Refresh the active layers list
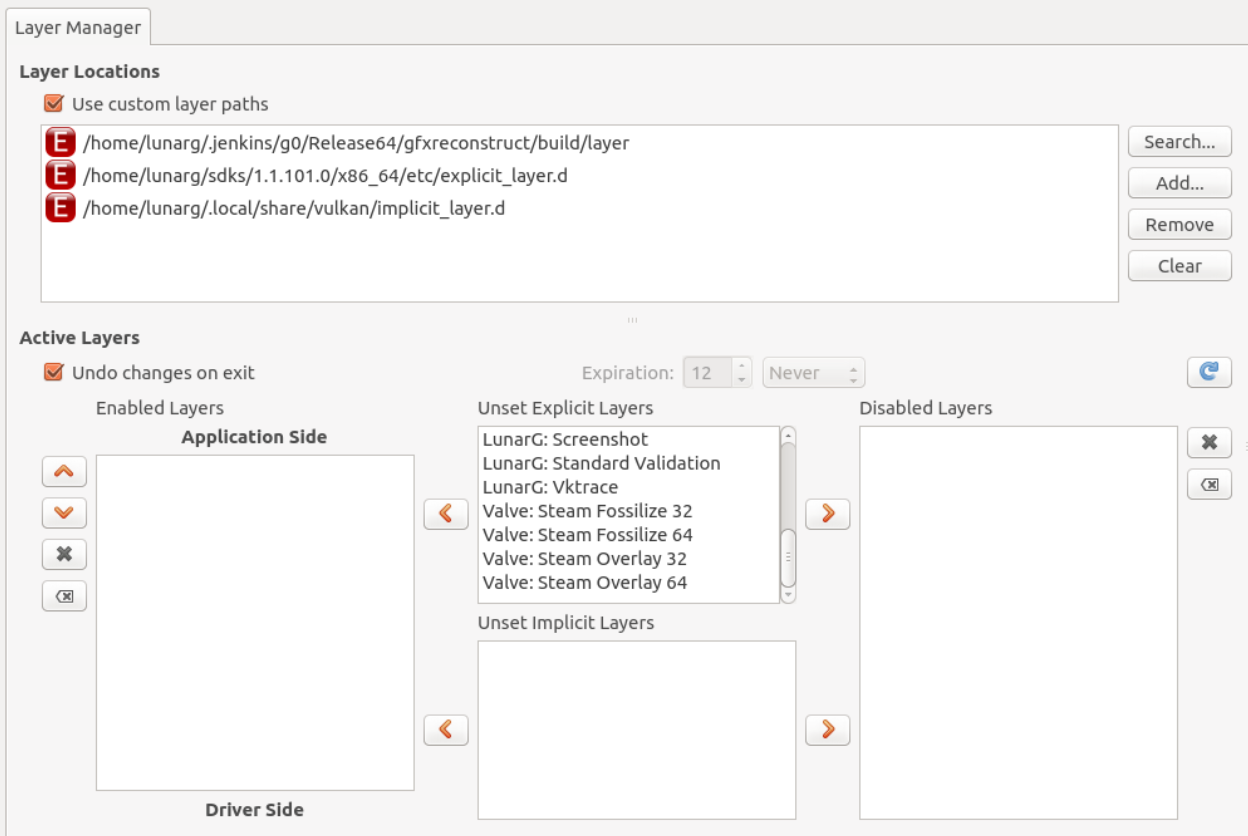The width and height of the screenshot is (1248, 836). [x=1209, y=371]
